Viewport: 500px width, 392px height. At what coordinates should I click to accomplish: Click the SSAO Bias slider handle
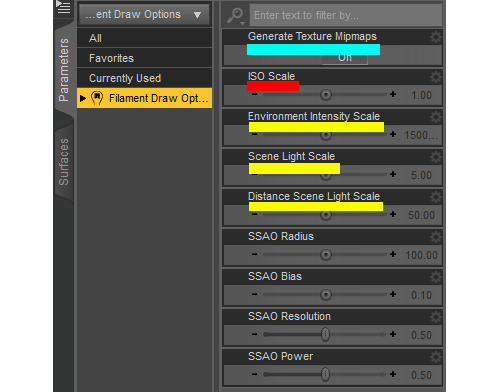tap(326, 295)
